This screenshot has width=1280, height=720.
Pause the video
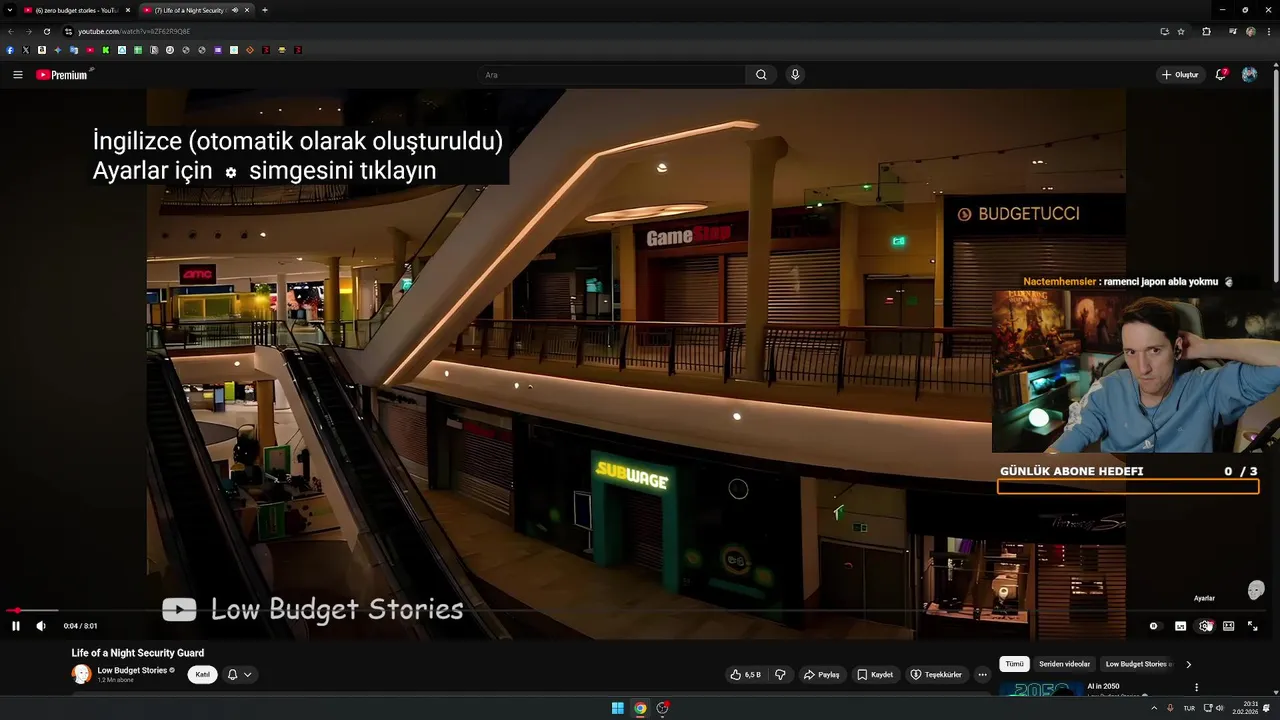pyautogui.click(x=16, y=626)
